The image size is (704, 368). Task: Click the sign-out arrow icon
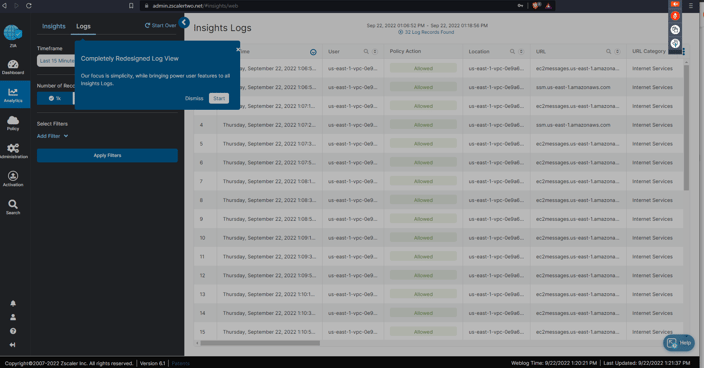pyautogui.click(x=13, y=345)
